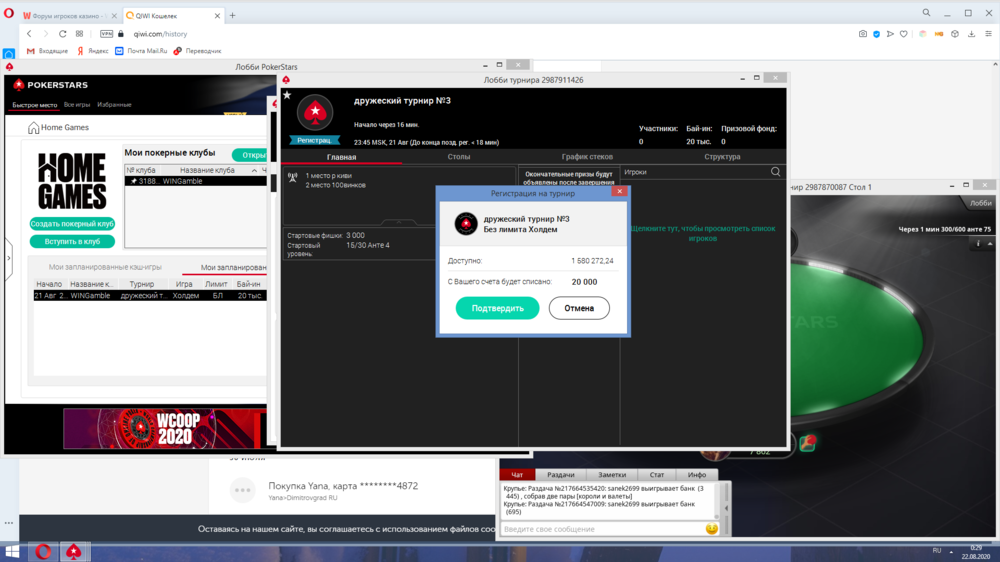Viewport: 1000px width, 562px height.
Task: Click the player search magnifier icon
Action: 775,172
